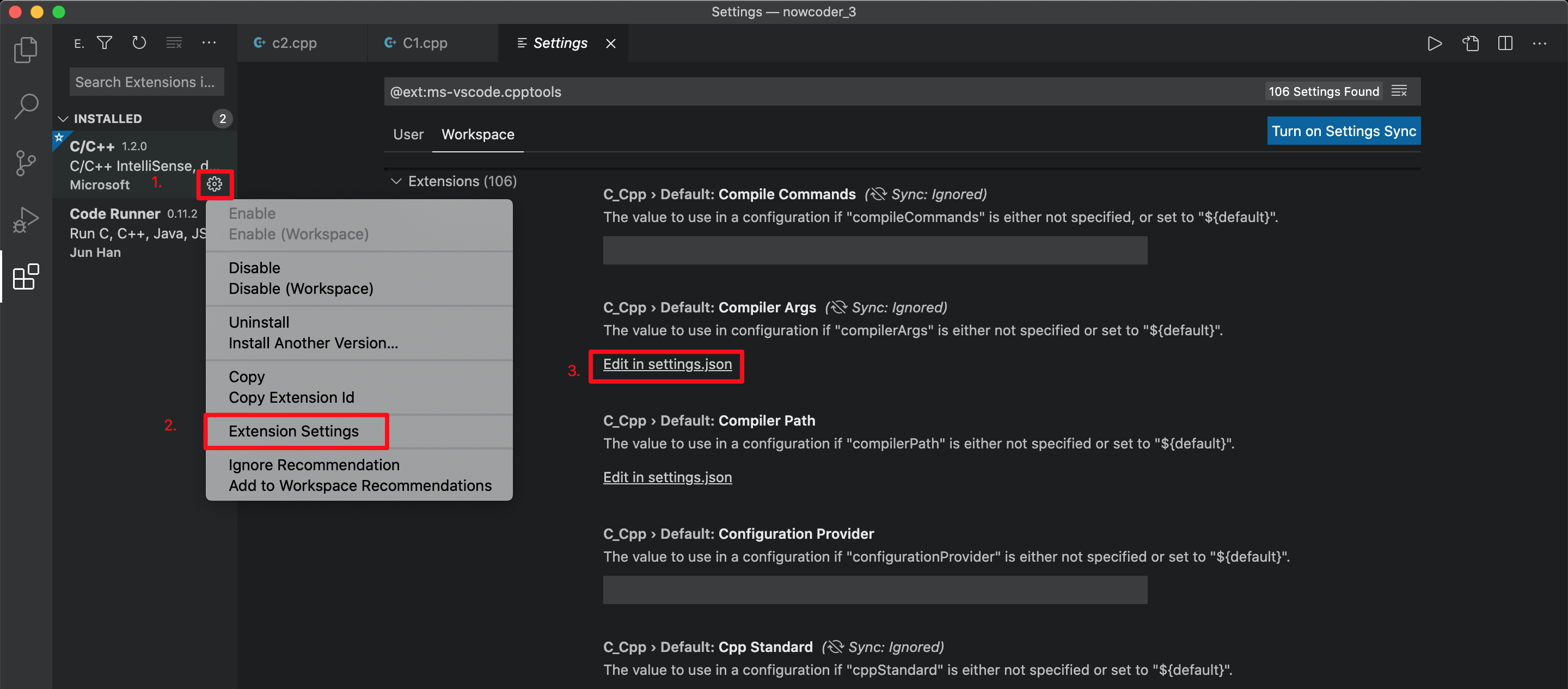This screenshot has width=1568, height=689.
Task: Click the gear icon on the C/C++ extension
Action: tap(215, 184)
